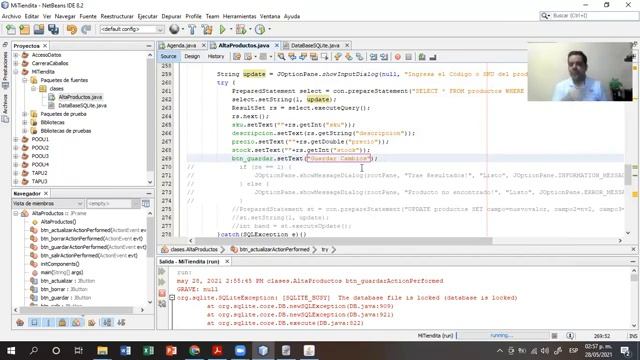Toggle Show Non-Public Members filter in Navigator

62,322
